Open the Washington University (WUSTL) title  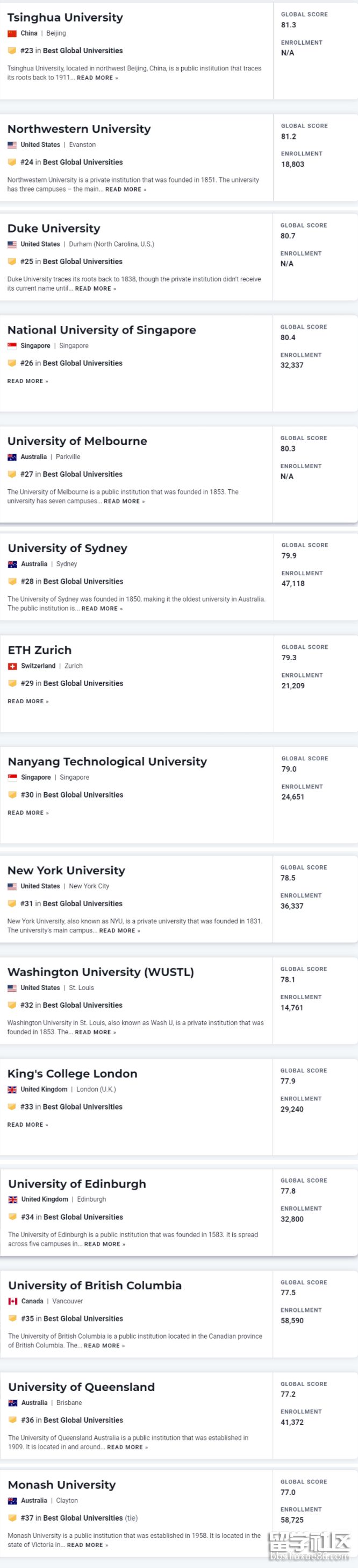click(x=101, y=971)
